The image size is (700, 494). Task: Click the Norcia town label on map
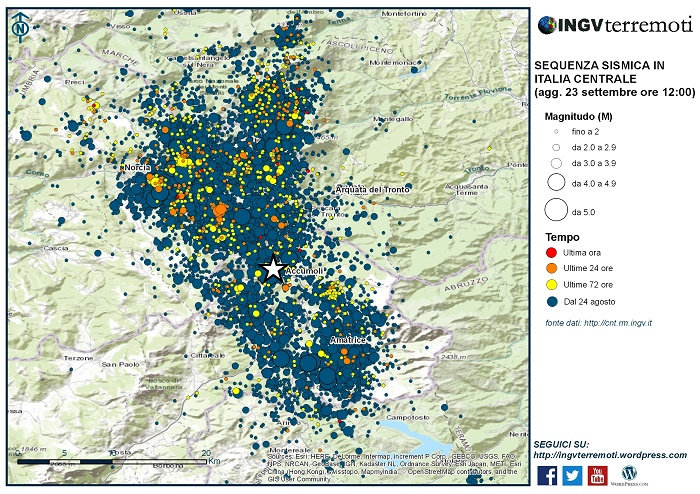pos(135,167)
